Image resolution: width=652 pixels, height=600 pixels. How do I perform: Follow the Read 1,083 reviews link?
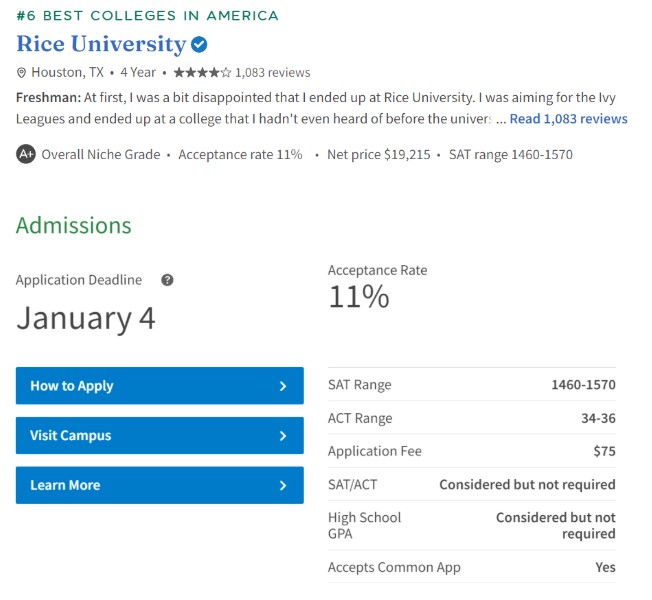pos(568,119)
